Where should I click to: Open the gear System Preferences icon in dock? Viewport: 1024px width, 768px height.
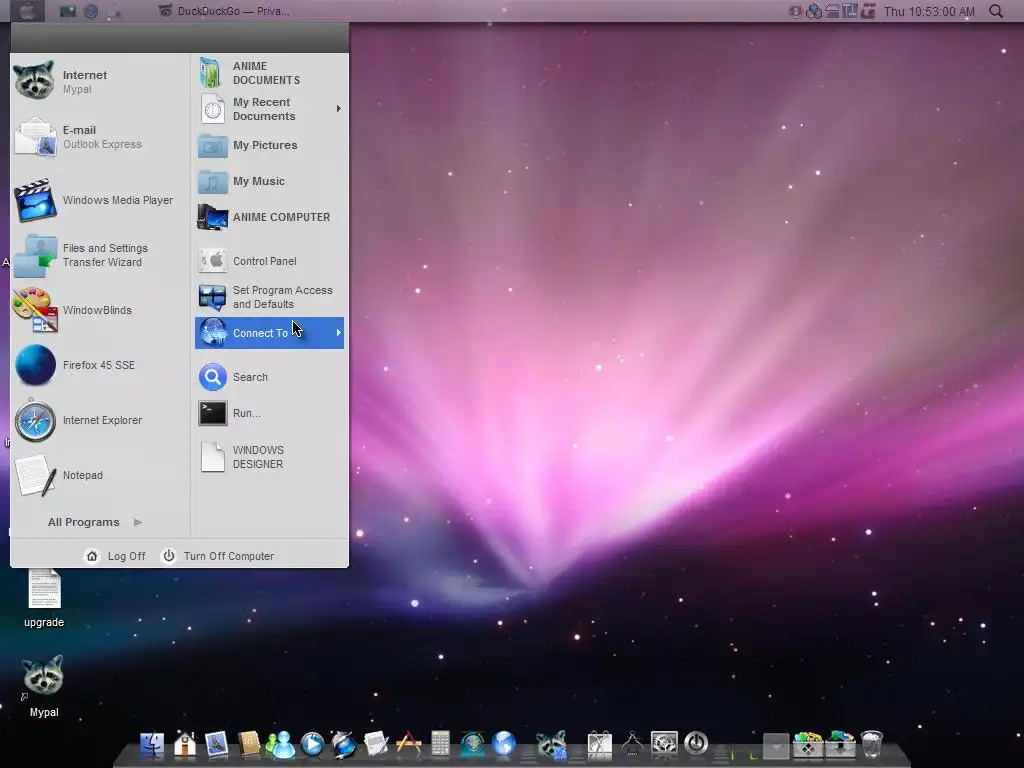tap(664, 745)
